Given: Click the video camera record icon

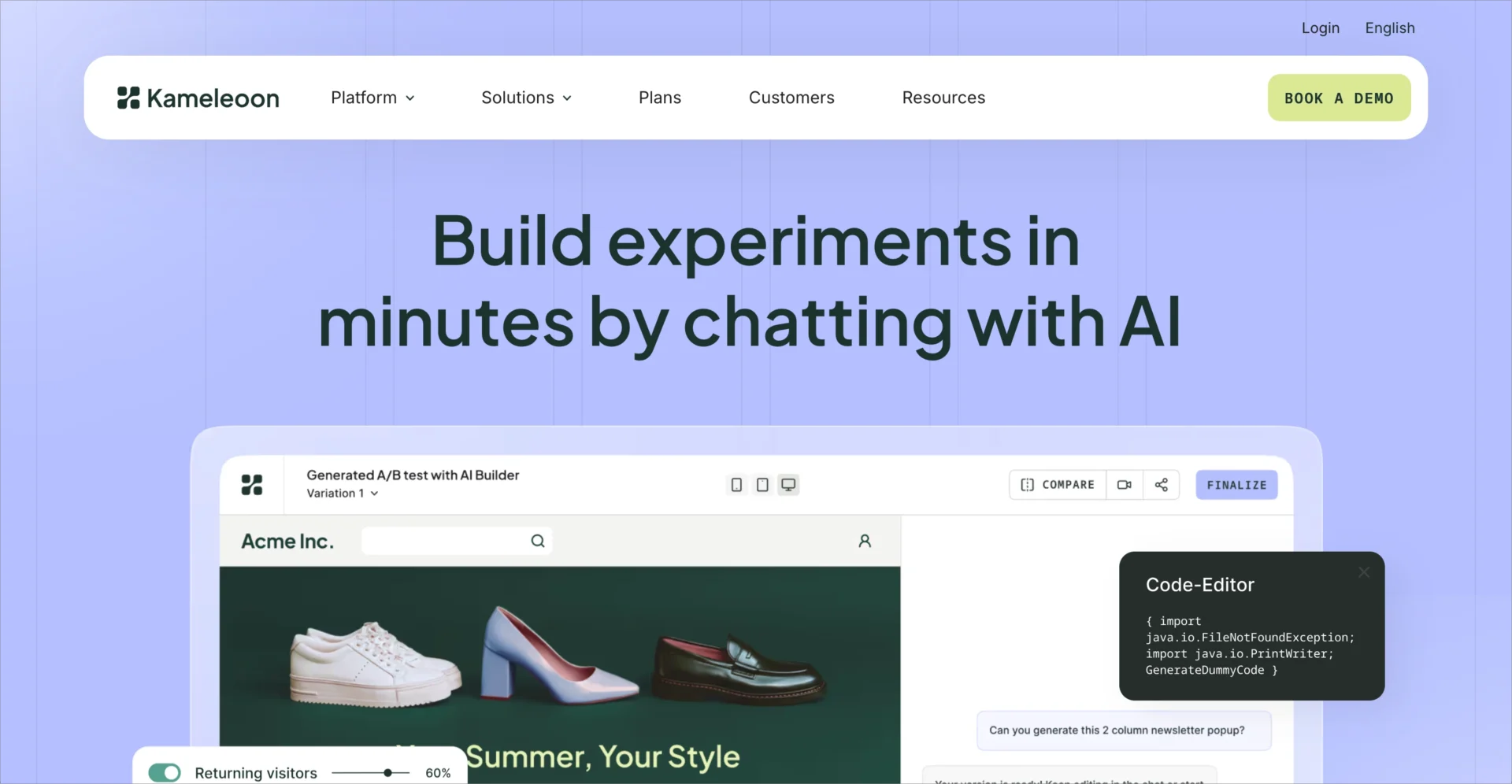Looking at the screenshot, I should click(x=1125, y=485).
